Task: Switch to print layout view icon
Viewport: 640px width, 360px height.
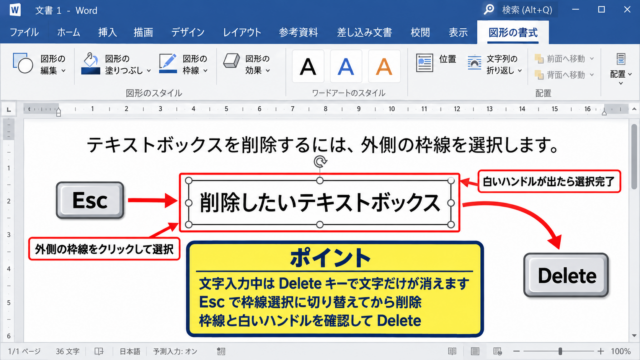Action: 475,351
